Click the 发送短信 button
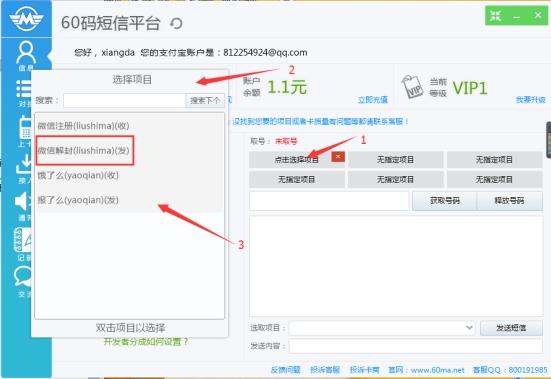Screen dimensions: 551x379 511,328
